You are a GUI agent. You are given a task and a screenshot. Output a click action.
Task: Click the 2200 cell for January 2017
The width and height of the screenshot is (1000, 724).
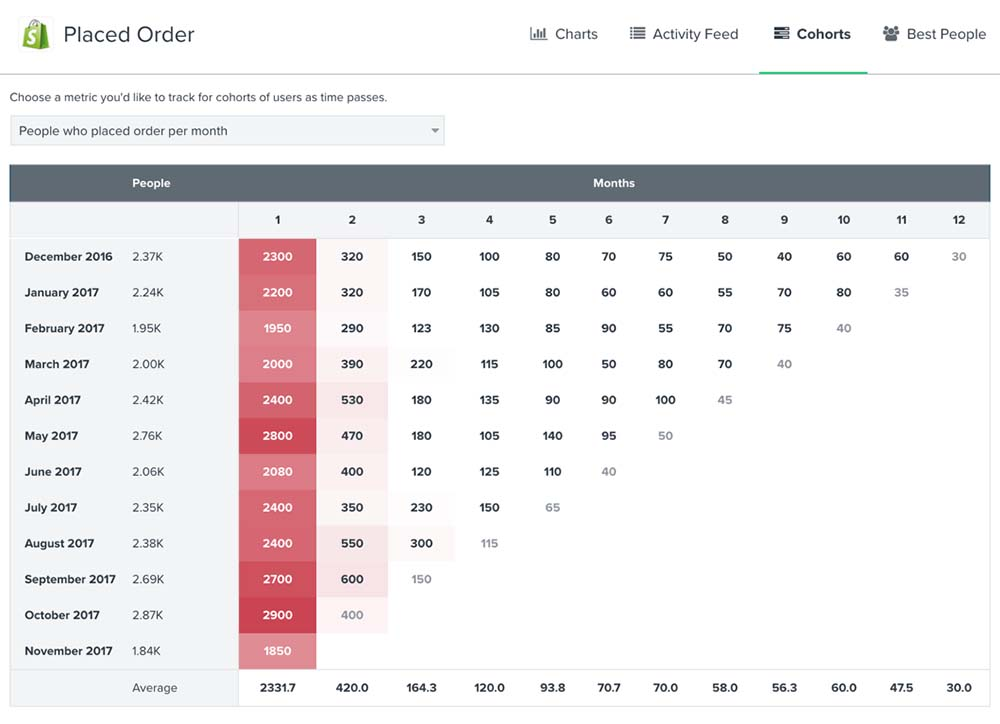point(277,292)
